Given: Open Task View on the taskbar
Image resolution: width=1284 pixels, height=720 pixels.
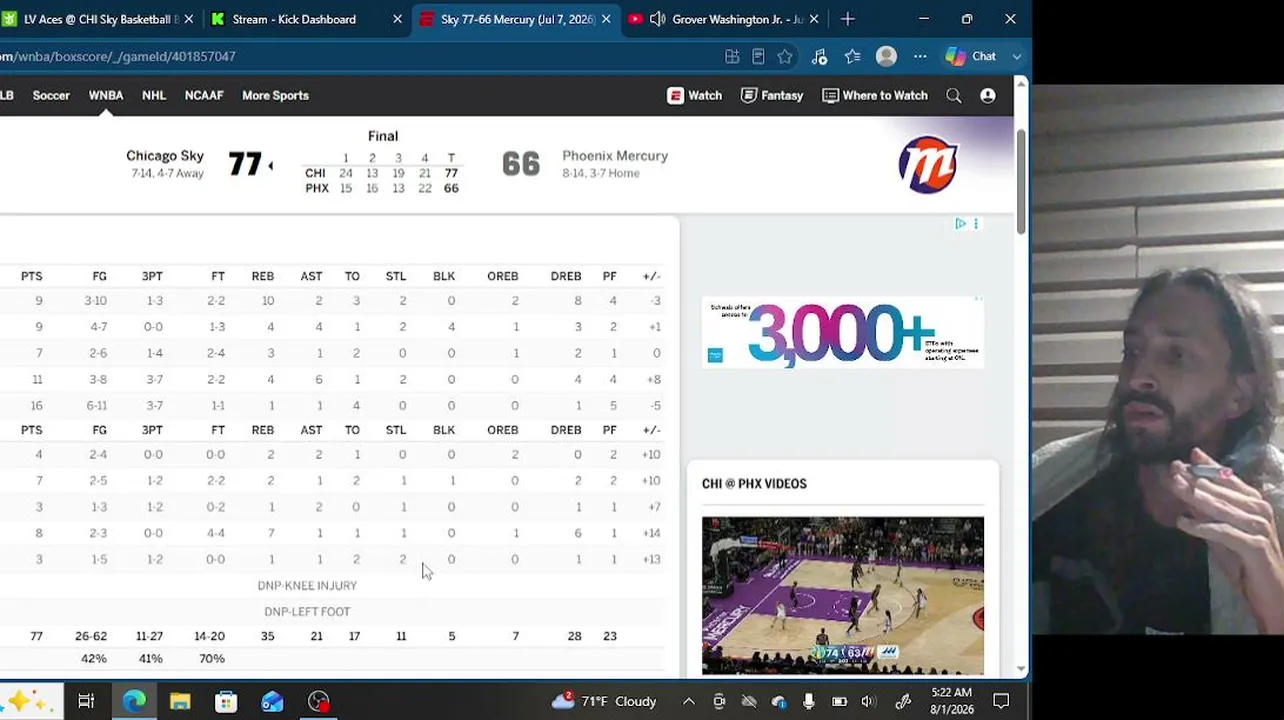Looking at the screenshot, I should coord(86,702).
